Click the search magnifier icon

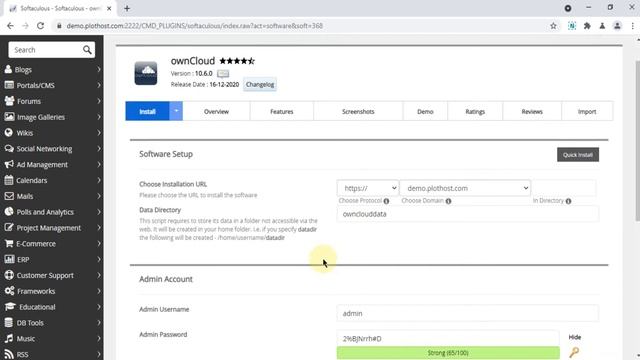(87, 50)
